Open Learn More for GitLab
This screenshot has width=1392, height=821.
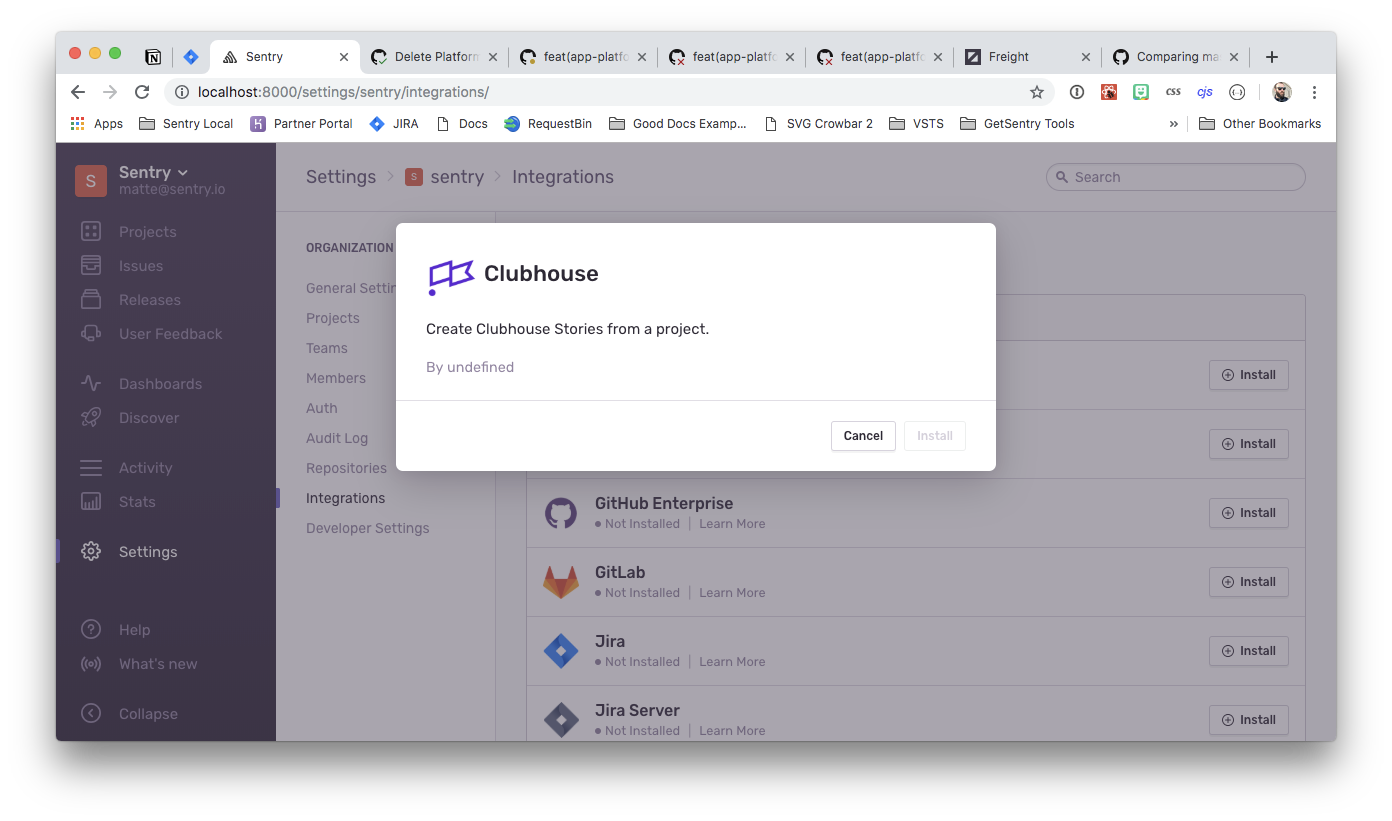tap(732, 593)
